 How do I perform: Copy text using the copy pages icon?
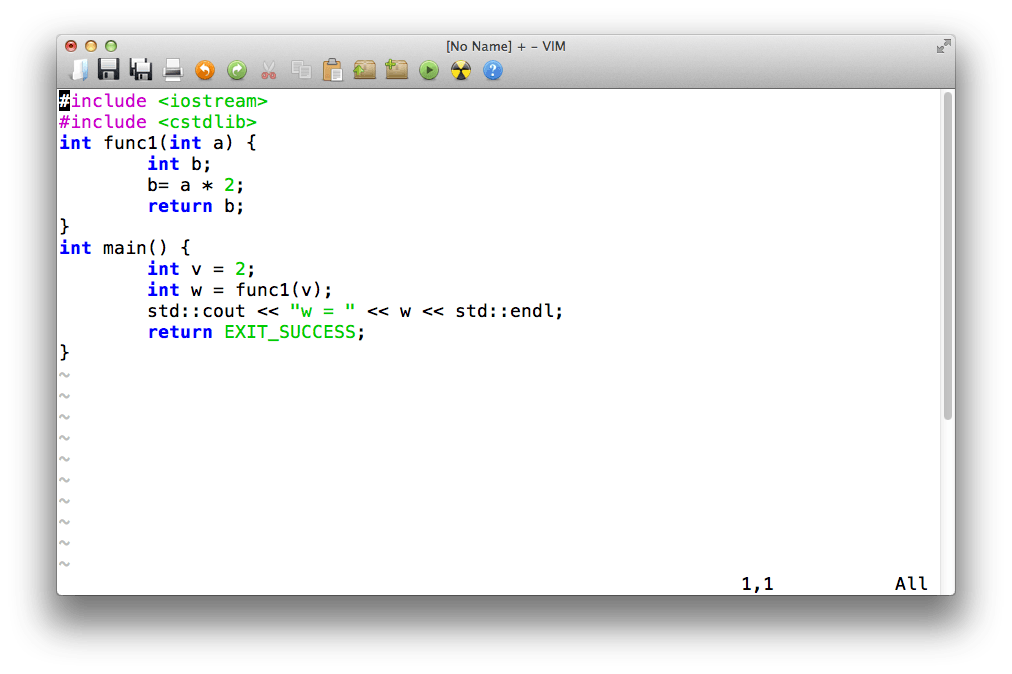pyautogui.click(x=300, y=70)
